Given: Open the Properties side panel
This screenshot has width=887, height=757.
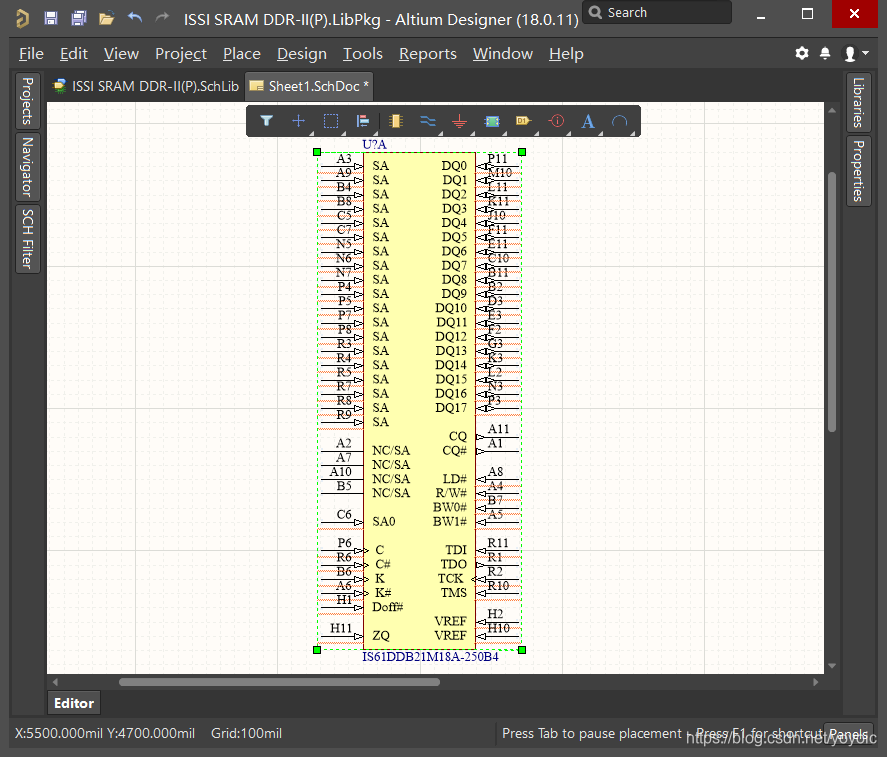Looking at the screenshot, I should coord(858,171).
